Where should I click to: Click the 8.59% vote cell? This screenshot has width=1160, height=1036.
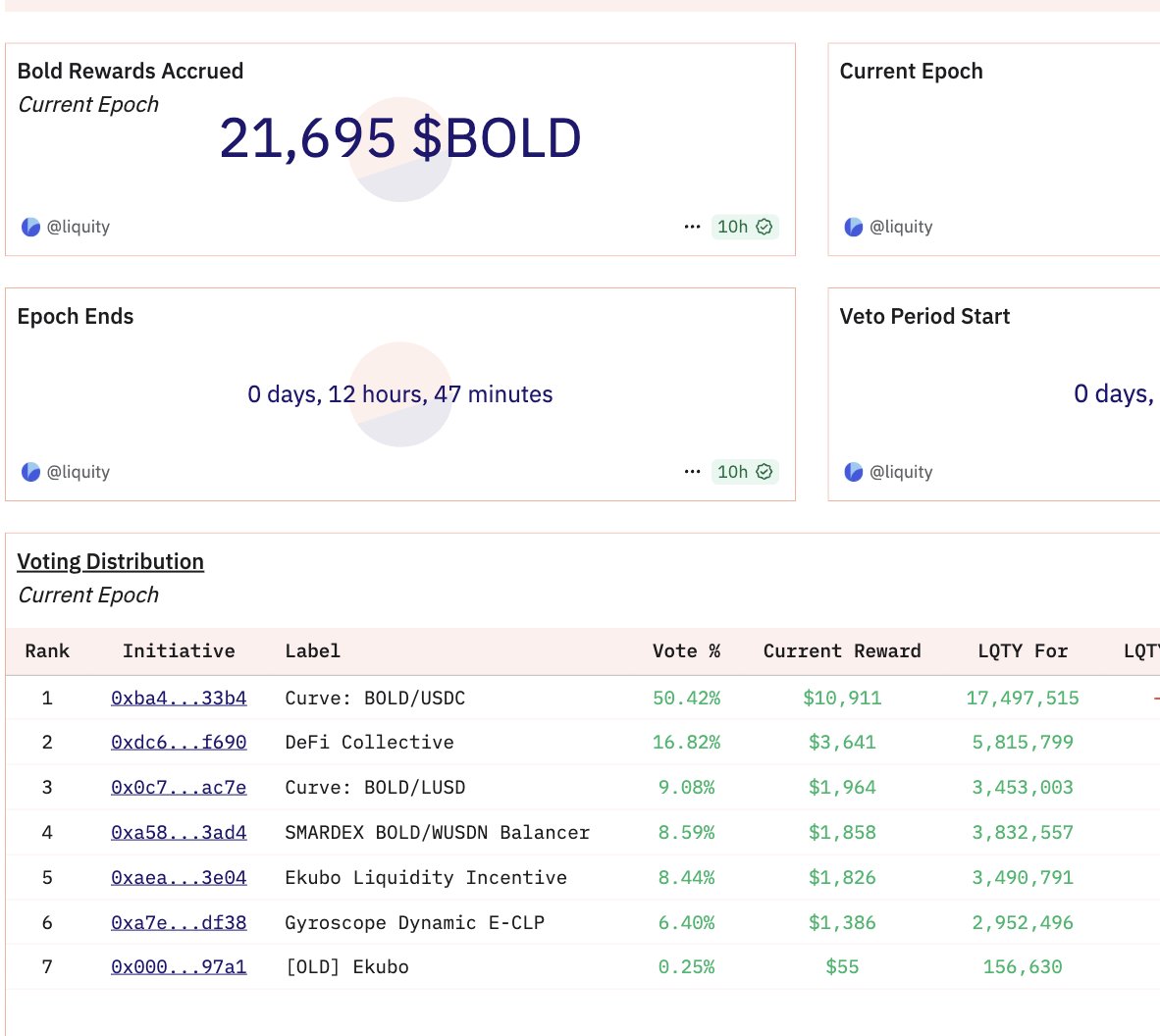tap(686, 832)
